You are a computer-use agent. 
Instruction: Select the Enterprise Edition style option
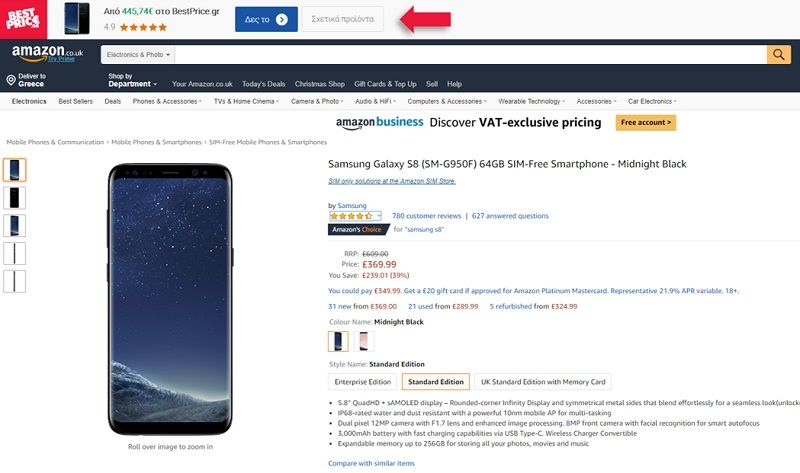[360, 382]
